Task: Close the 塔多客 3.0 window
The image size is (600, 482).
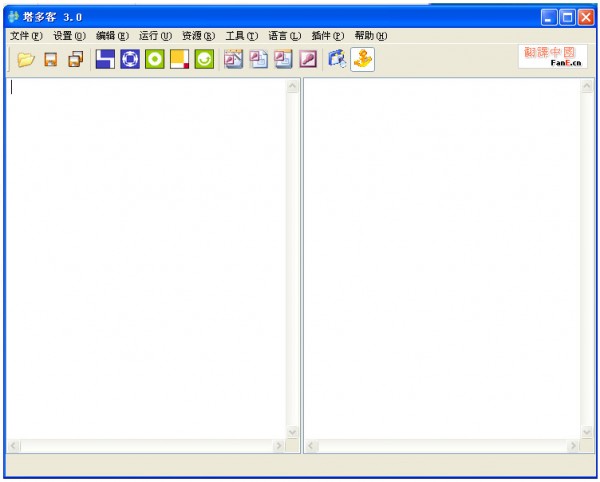Action: point(586,18)
